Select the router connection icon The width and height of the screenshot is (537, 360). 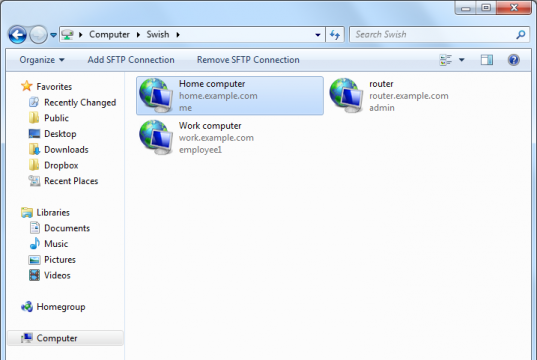(x=347, y=96)
